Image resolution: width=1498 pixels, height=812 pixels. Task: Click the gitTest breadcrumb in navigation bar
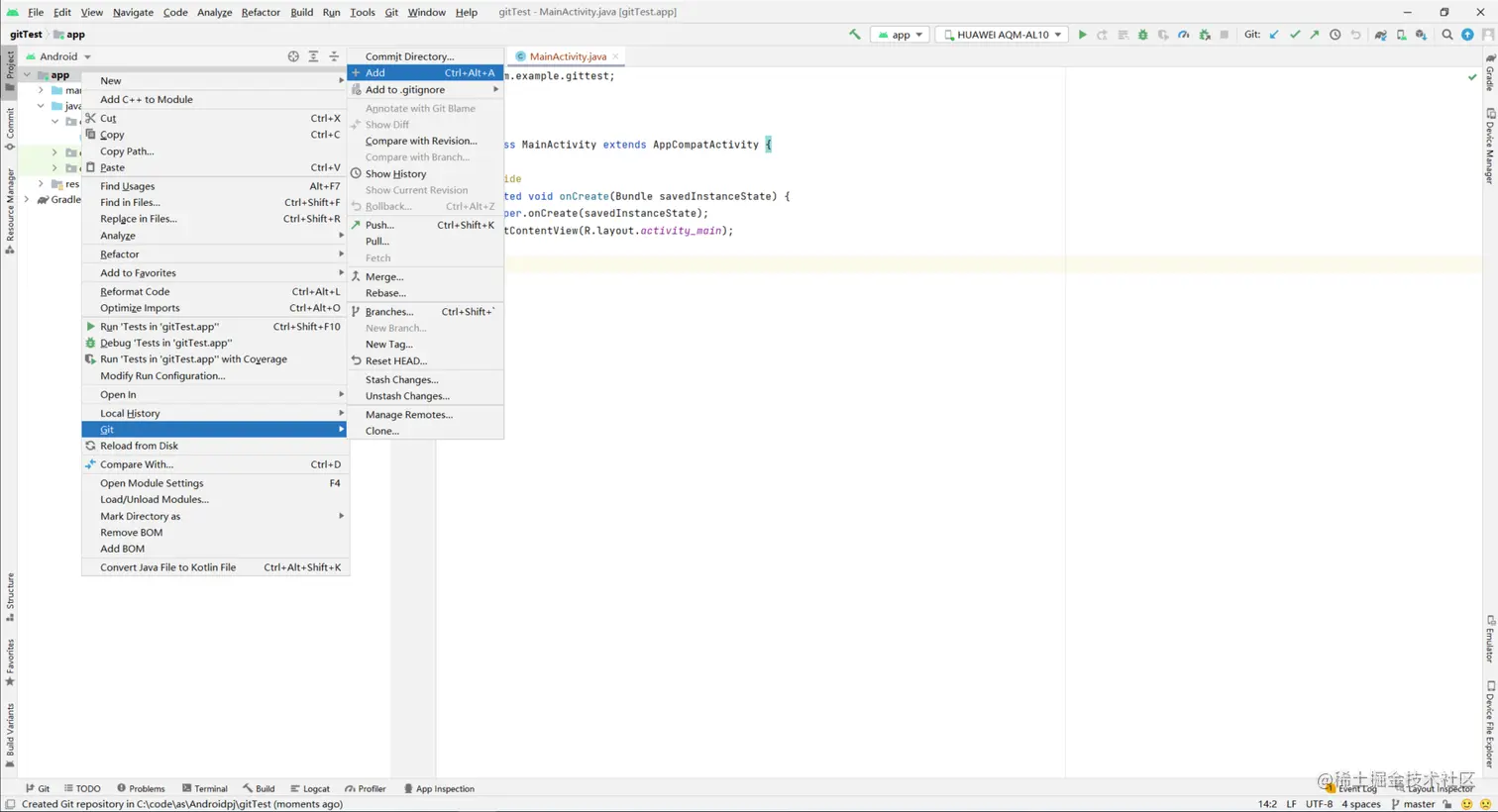click(26, 35)
